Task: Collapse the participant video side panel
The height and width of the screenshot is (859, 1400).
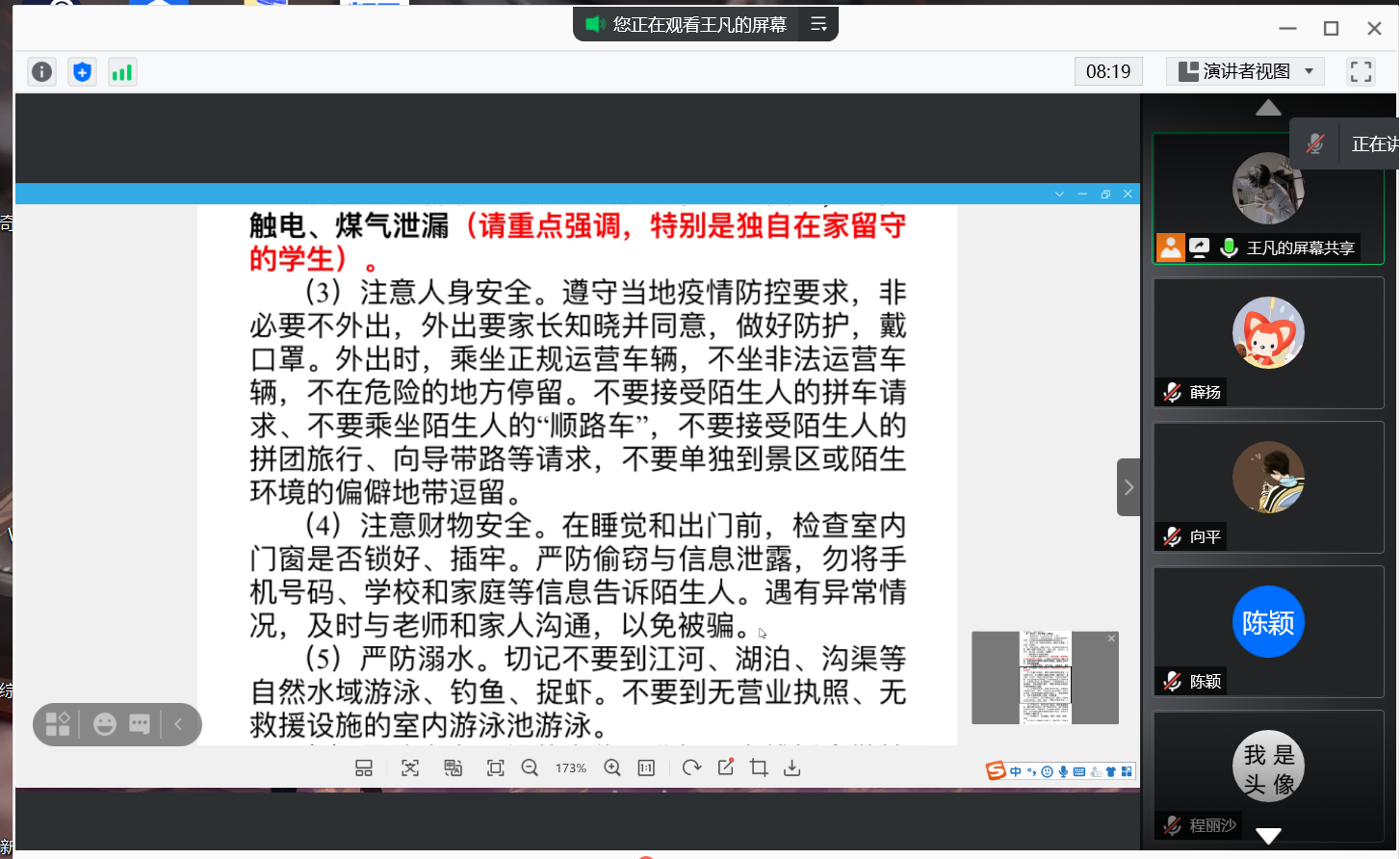Action: point(1128,487)
